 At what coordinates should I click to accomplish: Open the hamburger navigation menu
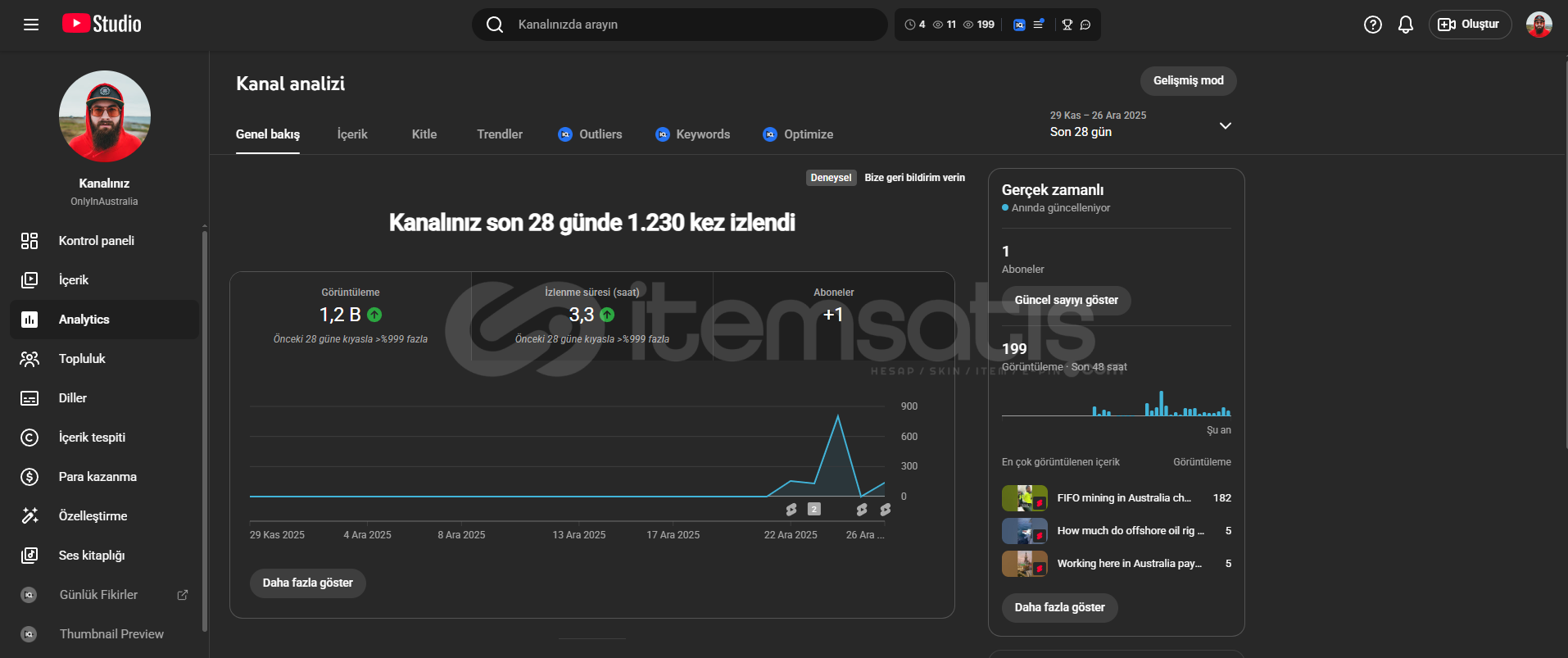31,25
